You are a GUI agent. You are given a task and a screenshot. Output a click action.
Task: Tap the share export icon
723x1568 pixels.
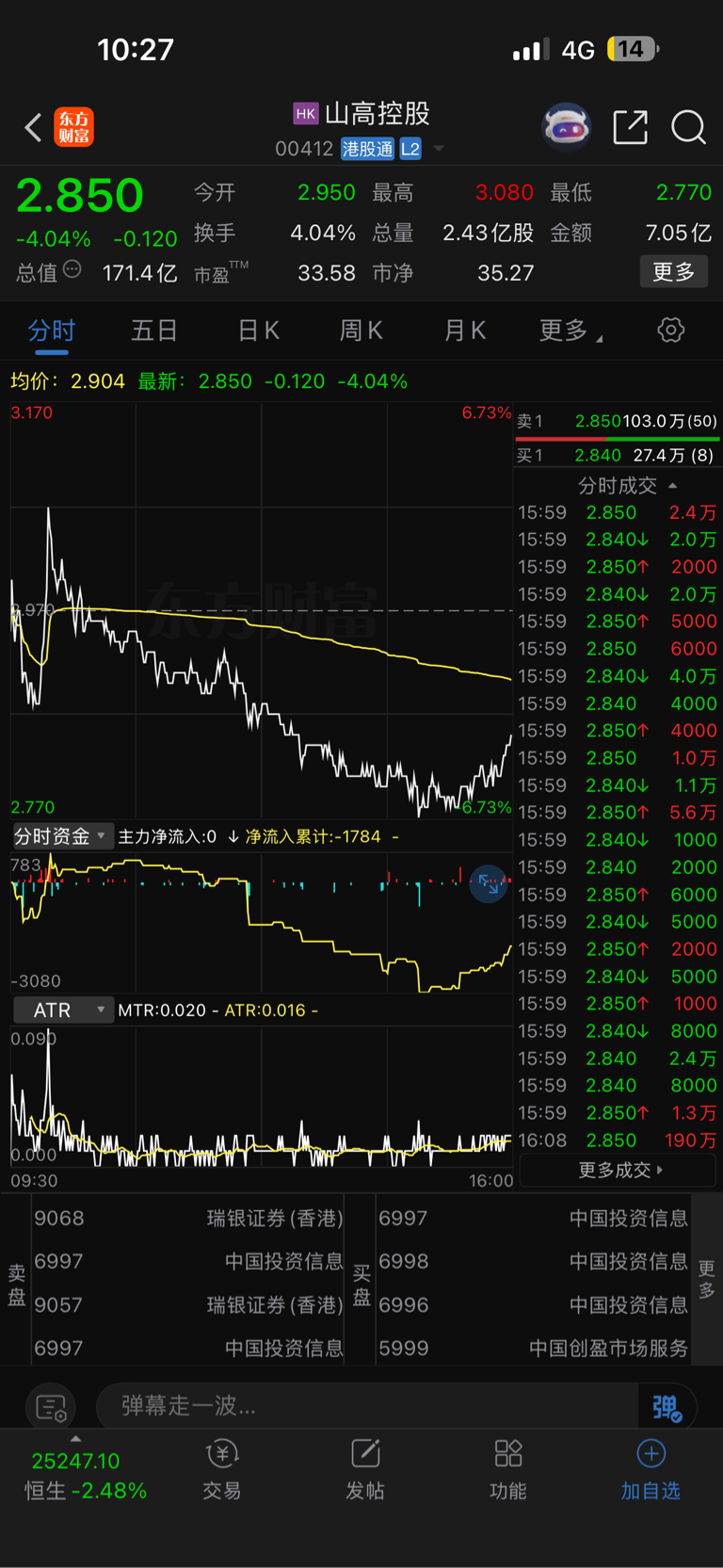click(x=630, y=127)
